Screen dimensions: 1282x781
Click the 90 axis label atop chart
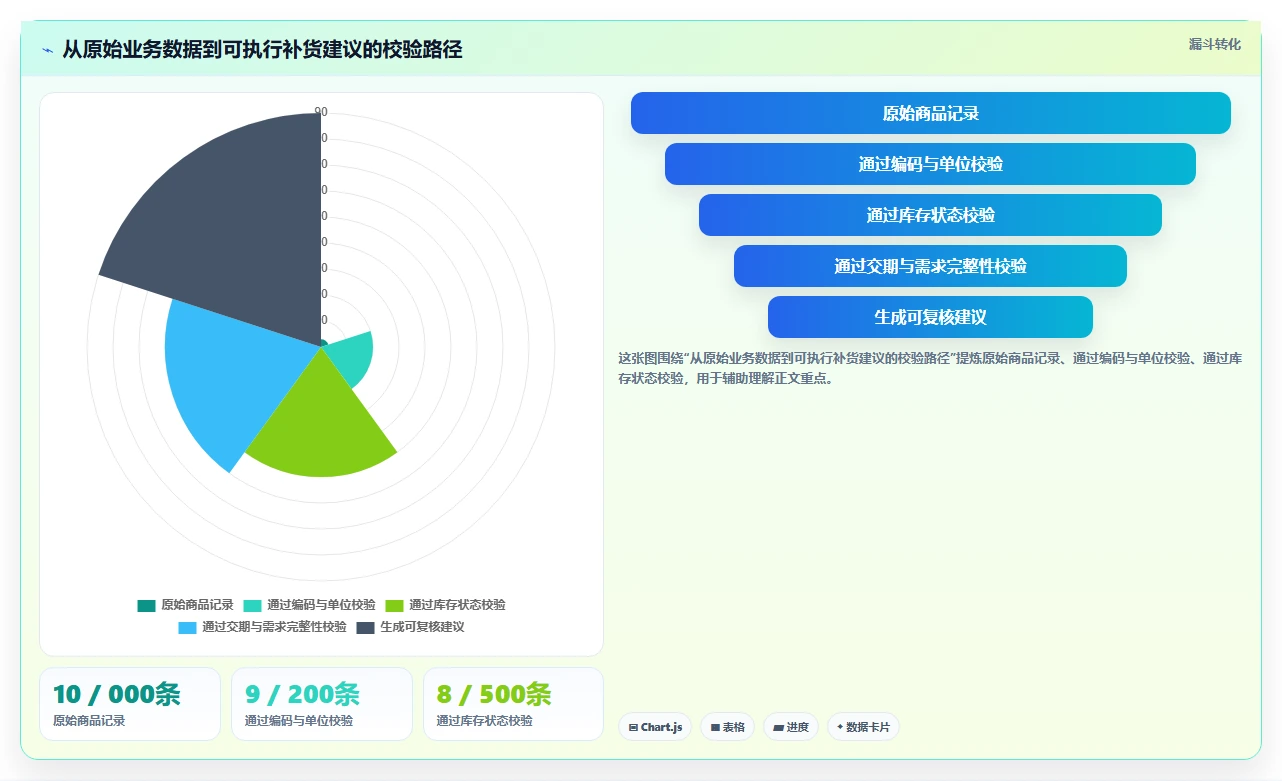pyautogui.click(x=321, y=112)
